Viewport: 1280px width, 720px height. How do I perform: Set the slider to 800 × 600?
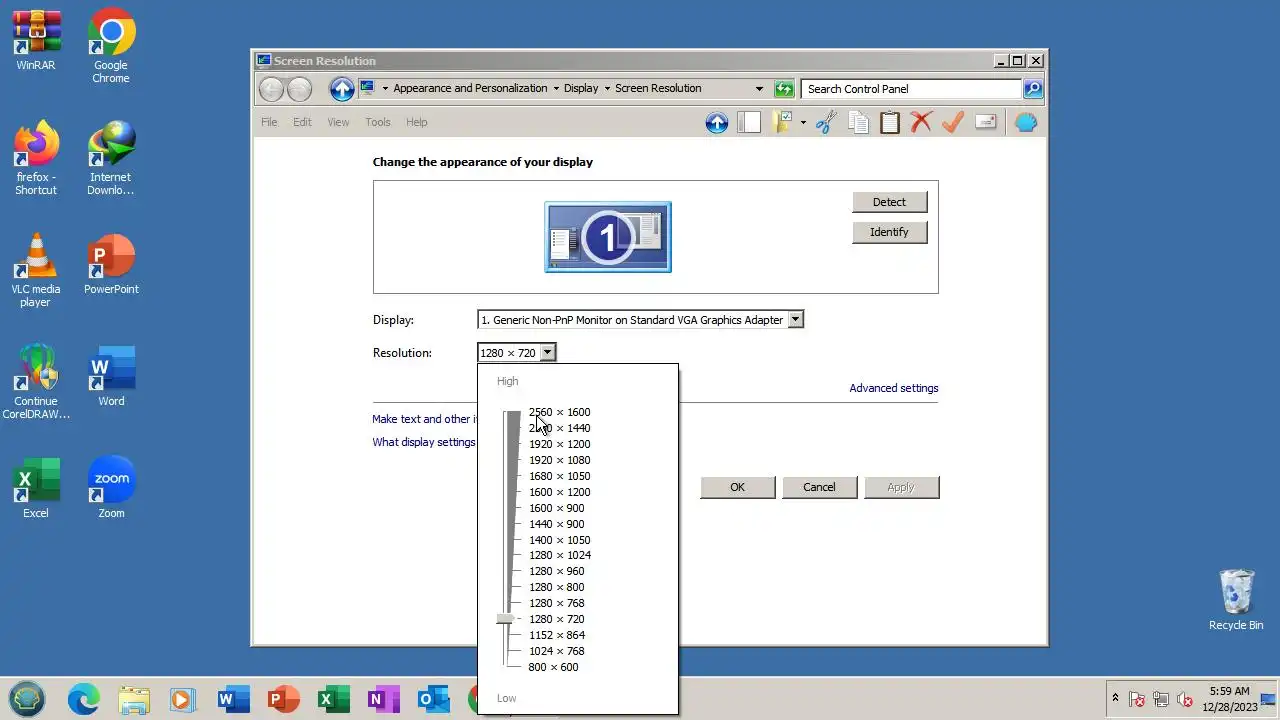(553, 667)
